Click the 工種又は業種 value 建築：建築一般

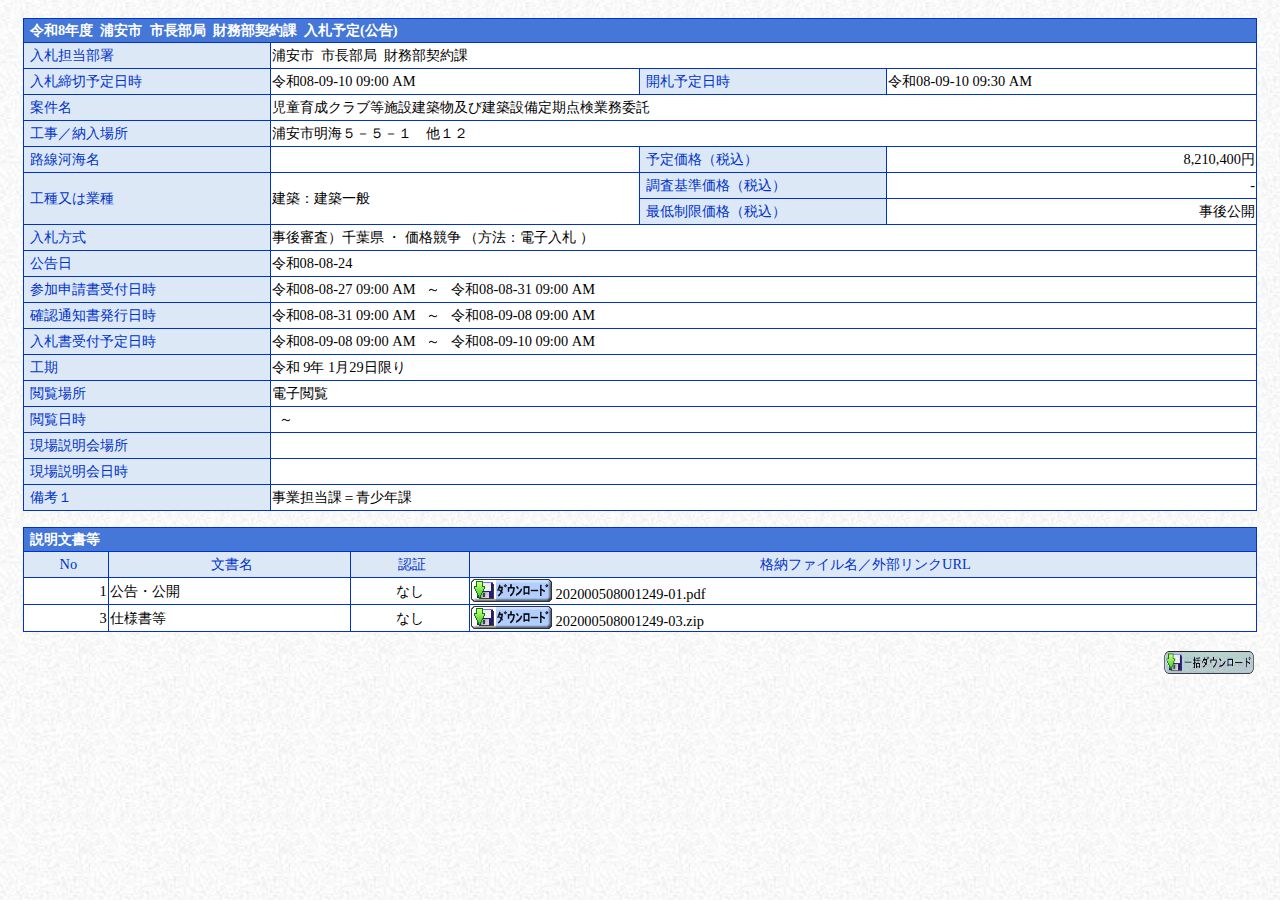click(321, 199)
